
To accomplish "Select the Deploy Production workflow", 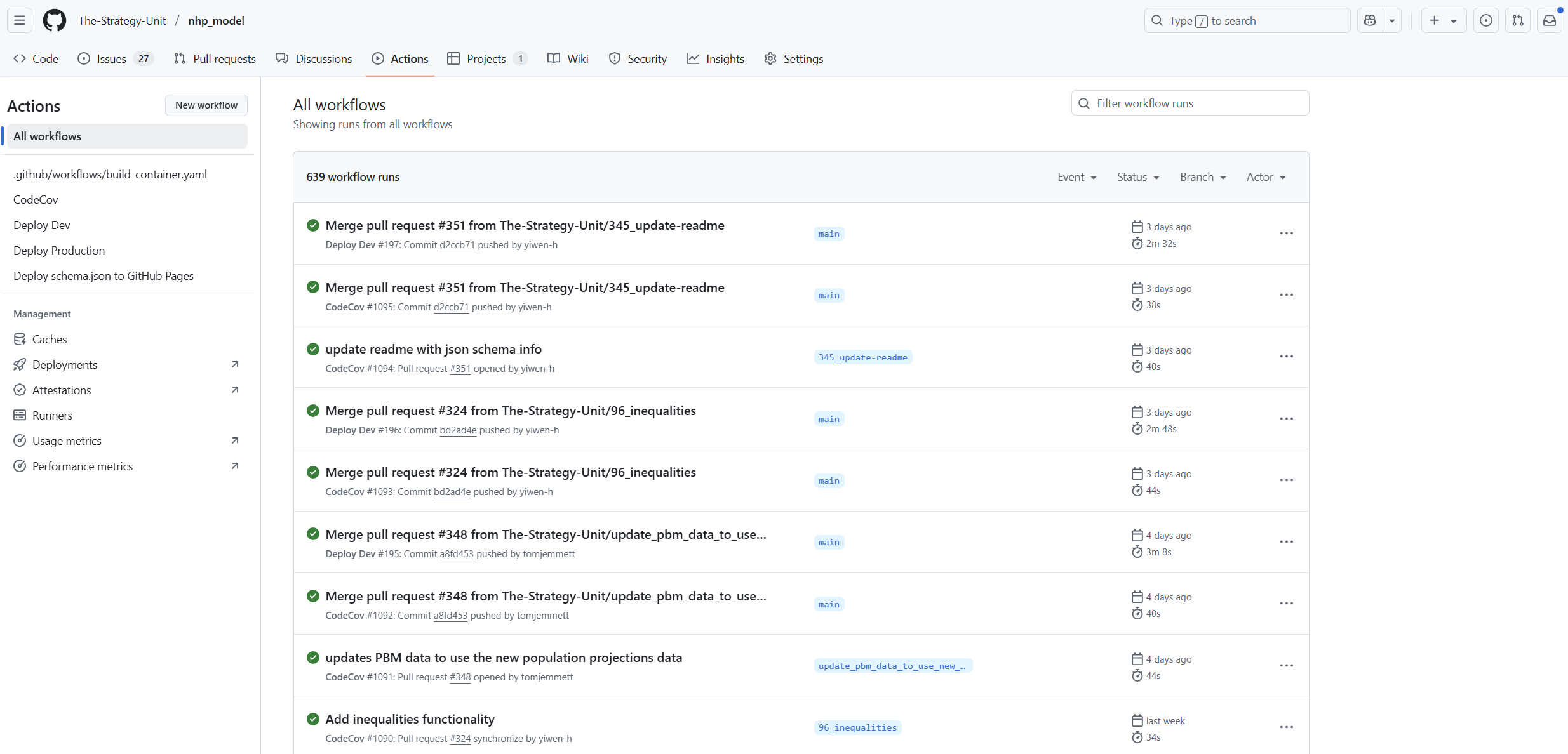I will [59, 250].
